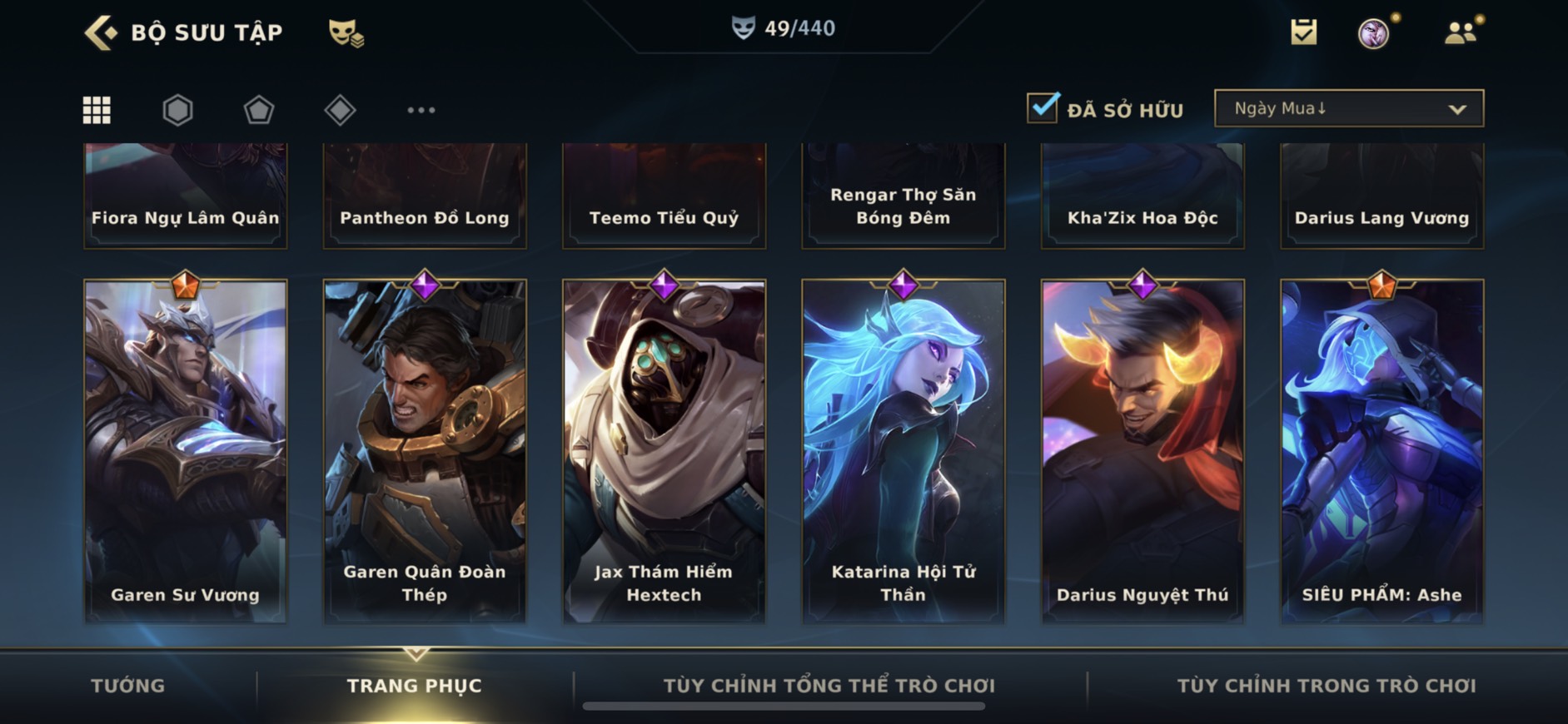The height and width of the screenshot is (724, 1568).
Task: Expand sort options with the chevron arrow
Action: click(1457, 109)
